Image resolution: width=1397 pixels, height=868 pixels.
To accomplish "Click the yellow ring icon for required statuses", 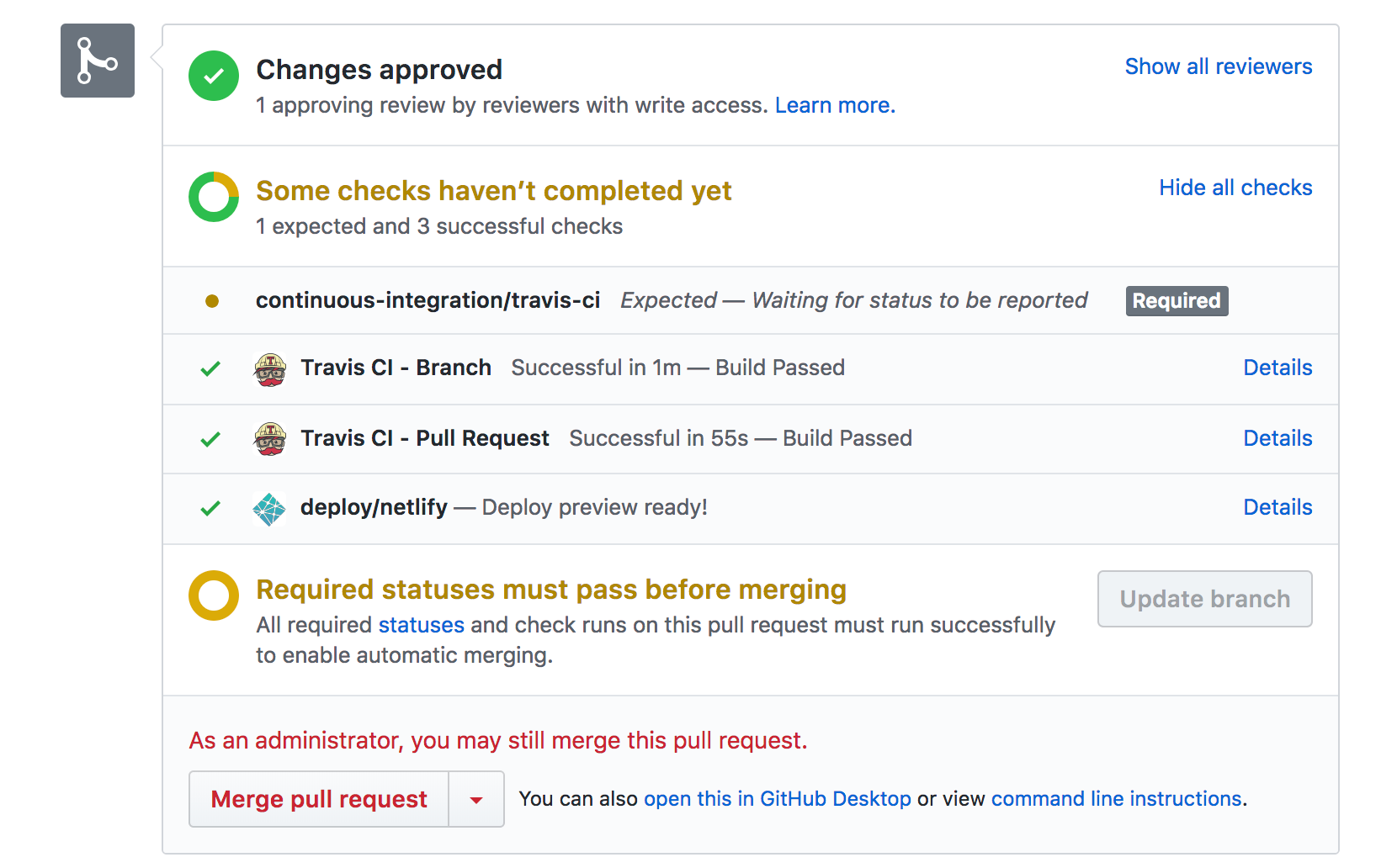I will pyautogui.click(x=214, y=595).
